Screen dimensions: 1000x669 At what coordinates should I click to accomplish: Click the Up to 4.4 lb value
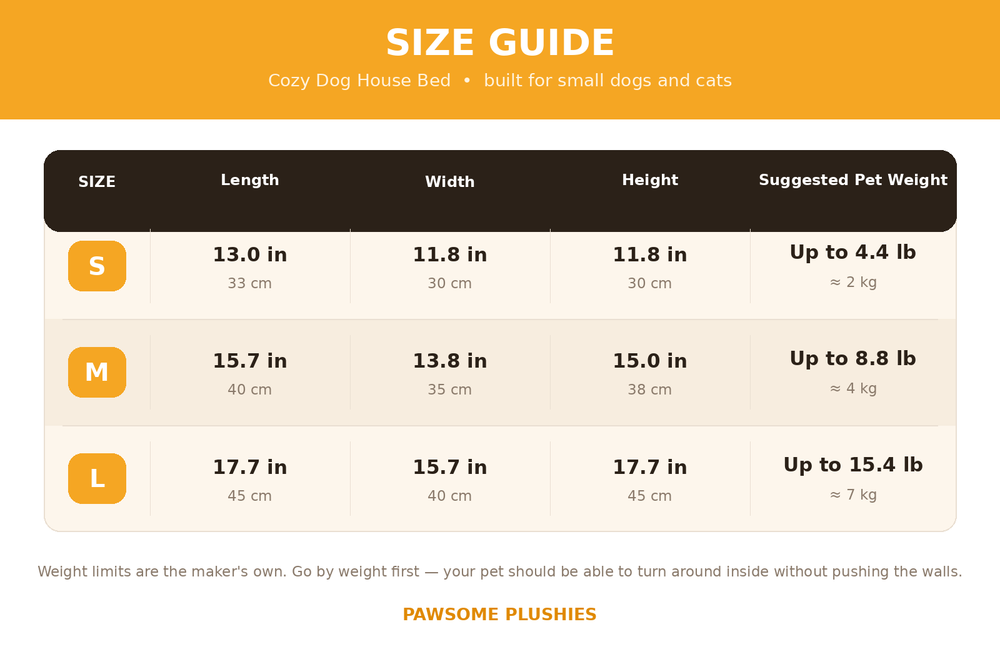pos(853,253)
